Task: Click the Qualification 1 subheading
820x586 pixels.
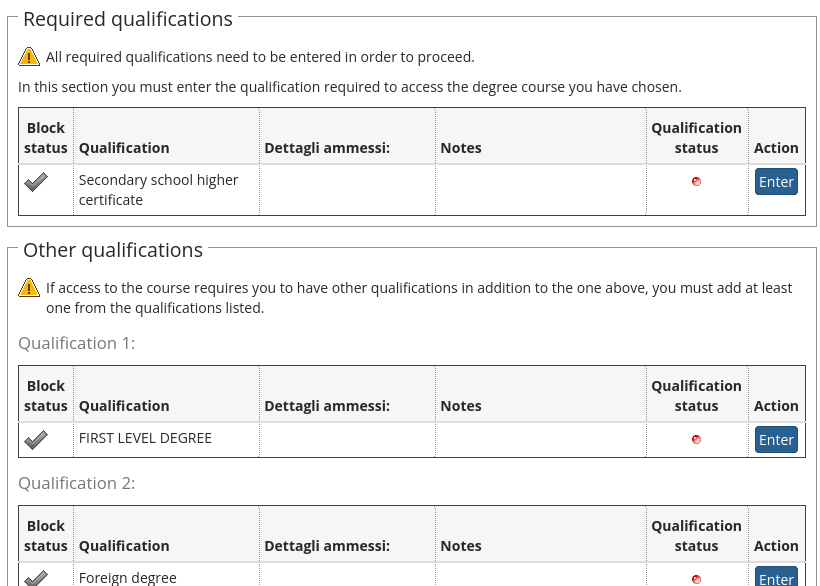Action: point(76,343)
